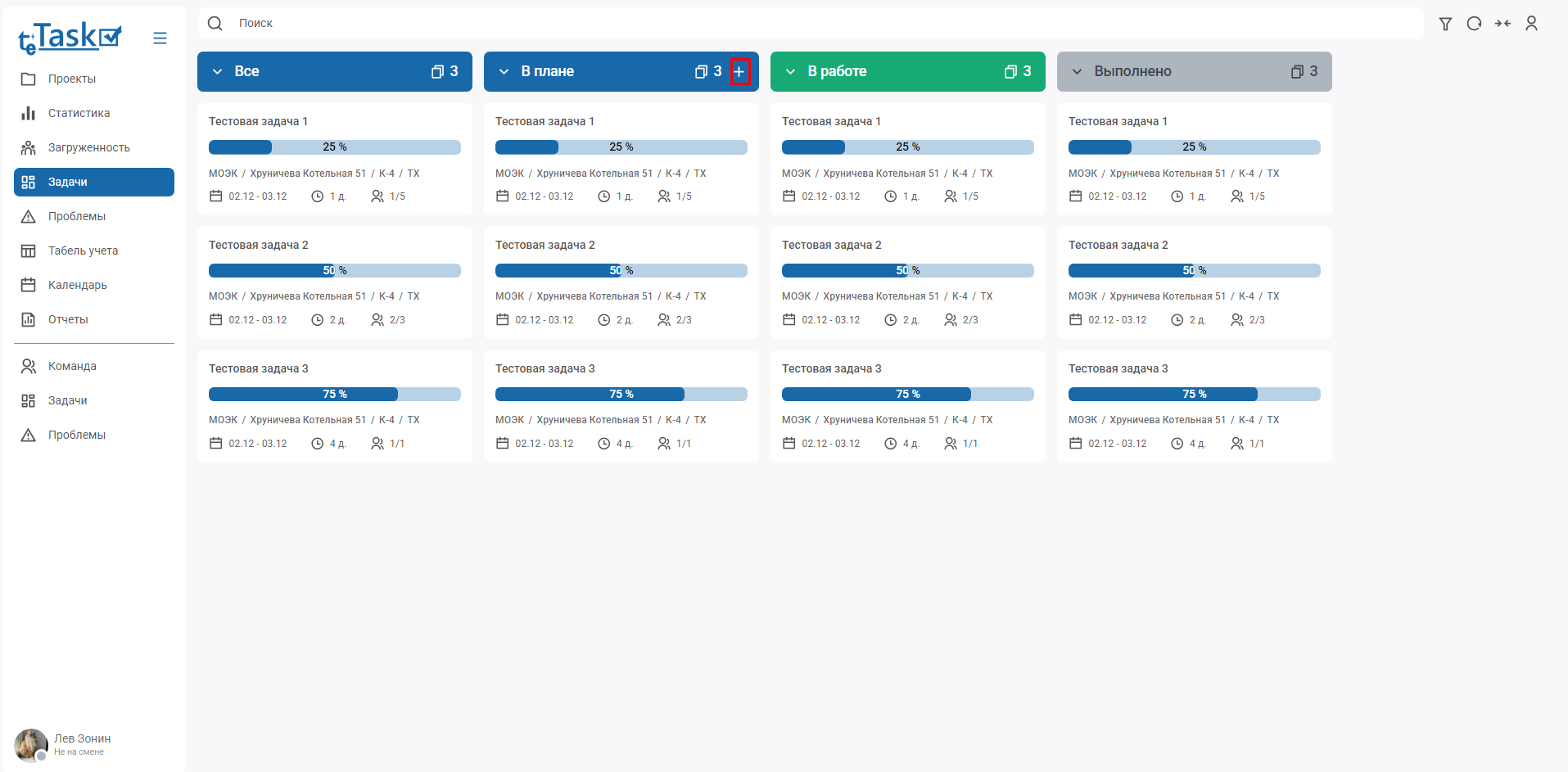Image resolution: width=1568 pixels, height=772 pixels.
Task: Click the refresh icon in top bar
Action: [x=1474, y=24]
